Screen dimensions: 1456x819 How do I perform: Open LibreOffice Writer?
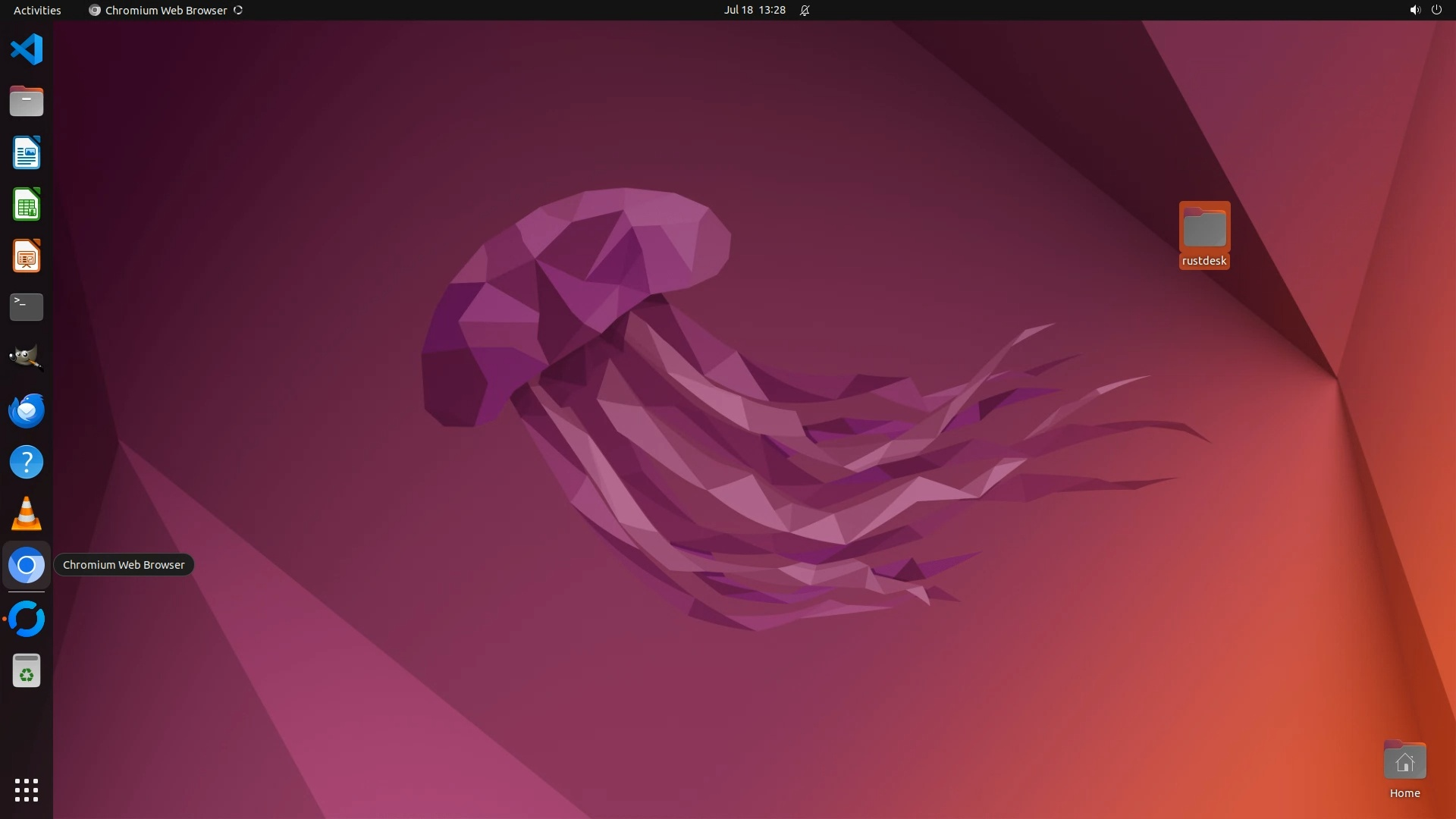point(27,153)
